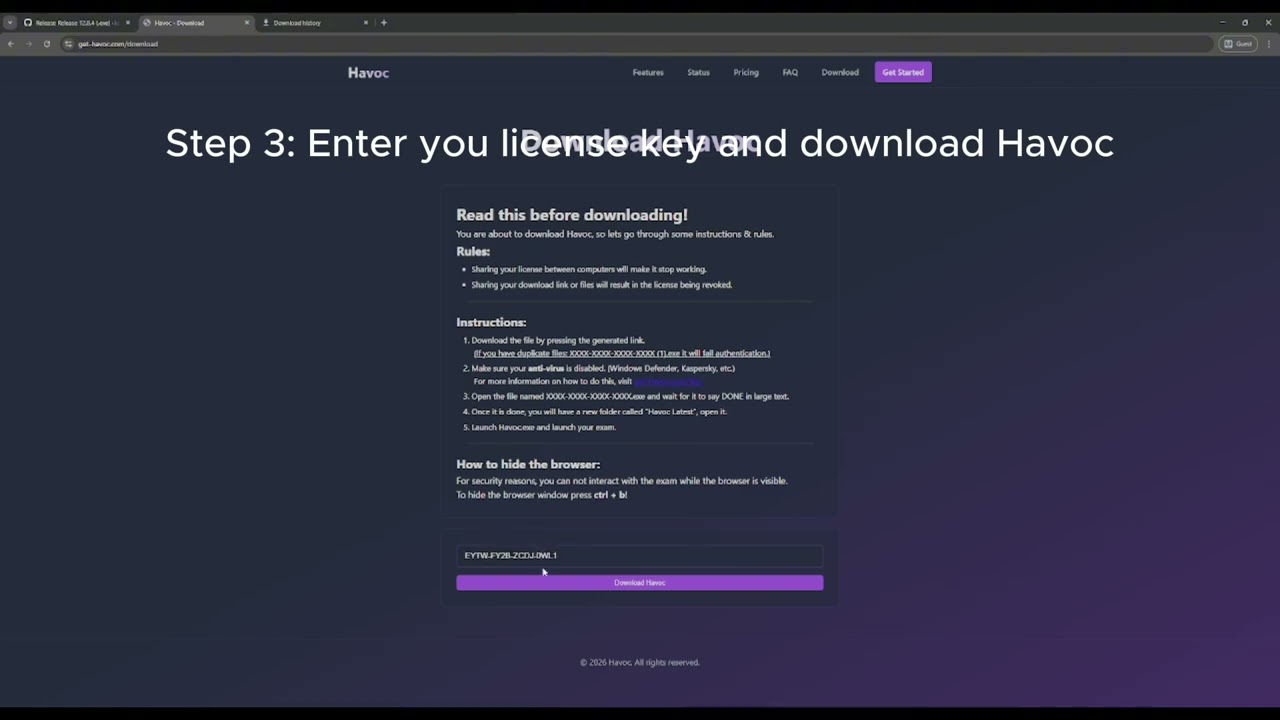This screenshot has width=1280, height=720.
Task: Switch to the GitHub Release tab
Action: pyautogui.click(x=76, y=22)
